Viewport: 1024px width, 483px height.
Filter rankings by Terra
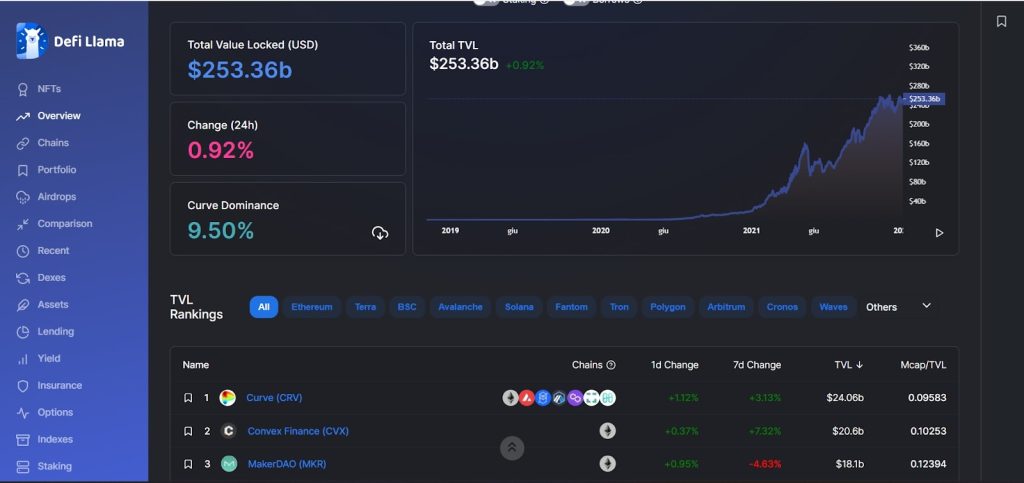click(365, 307)
